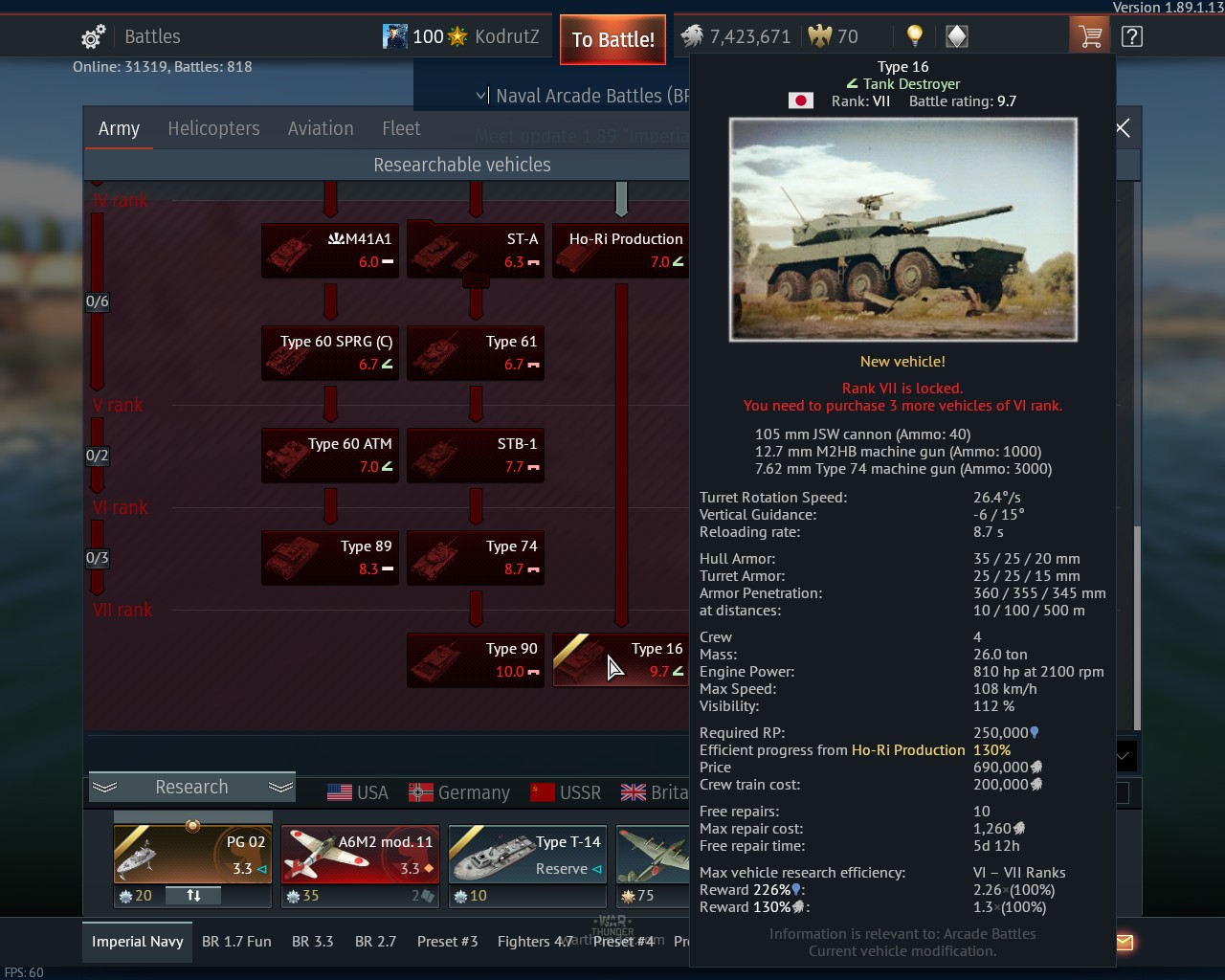This screenshot has width=1225, height=980.
Task: Open the Battles menu
Action: click(152, 36)
